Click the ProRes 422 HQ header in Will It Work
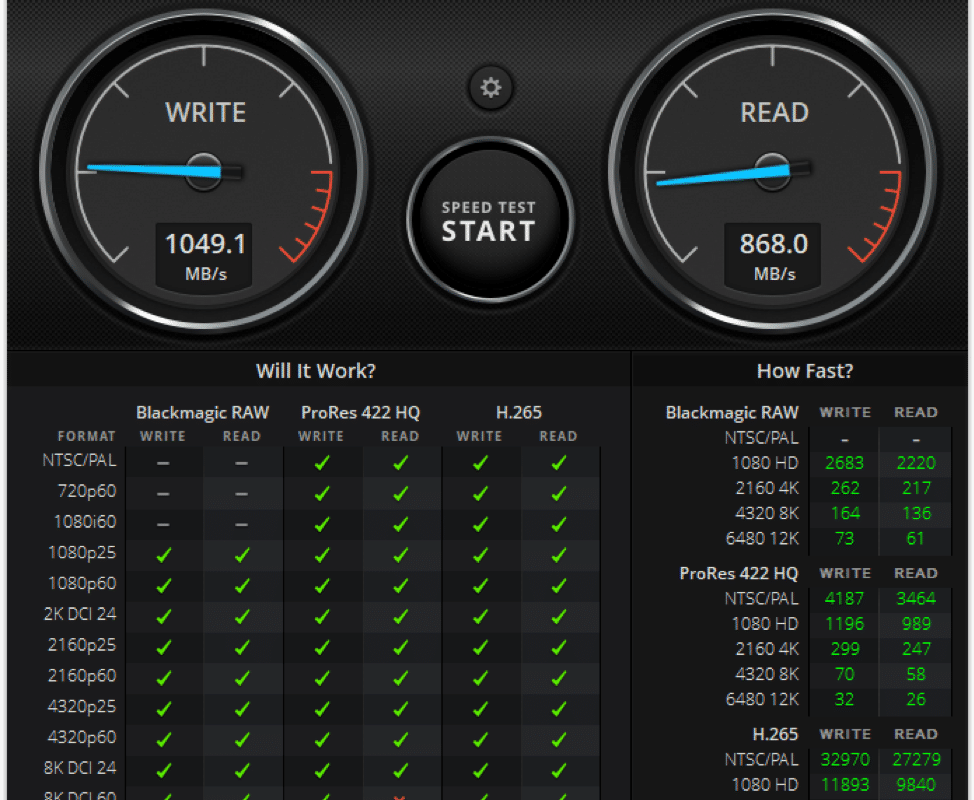 tap(360, 412)
